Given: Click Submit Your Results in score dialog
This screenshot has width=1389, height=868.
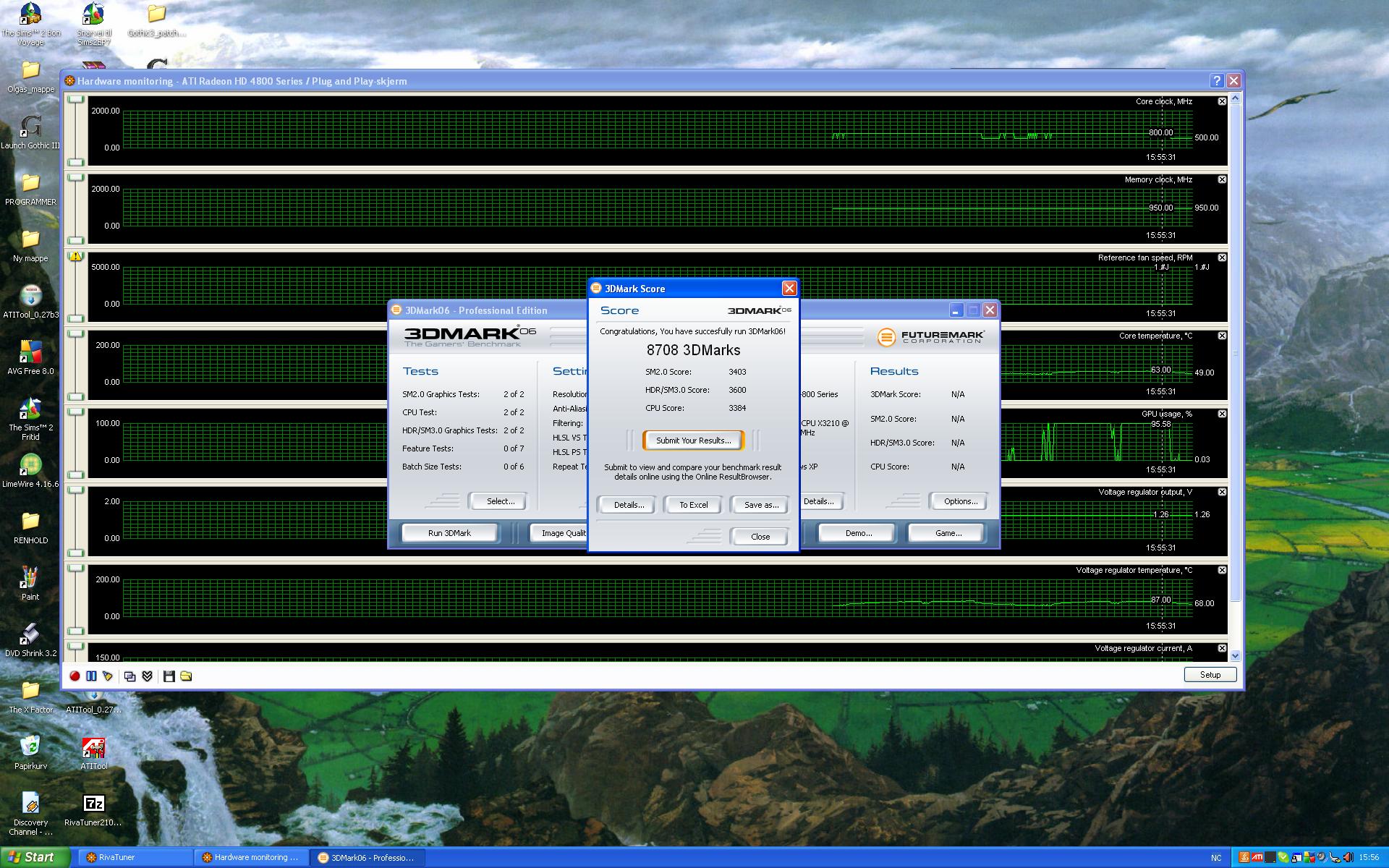Looking at the screenshot, I should [x=693, y=441].
